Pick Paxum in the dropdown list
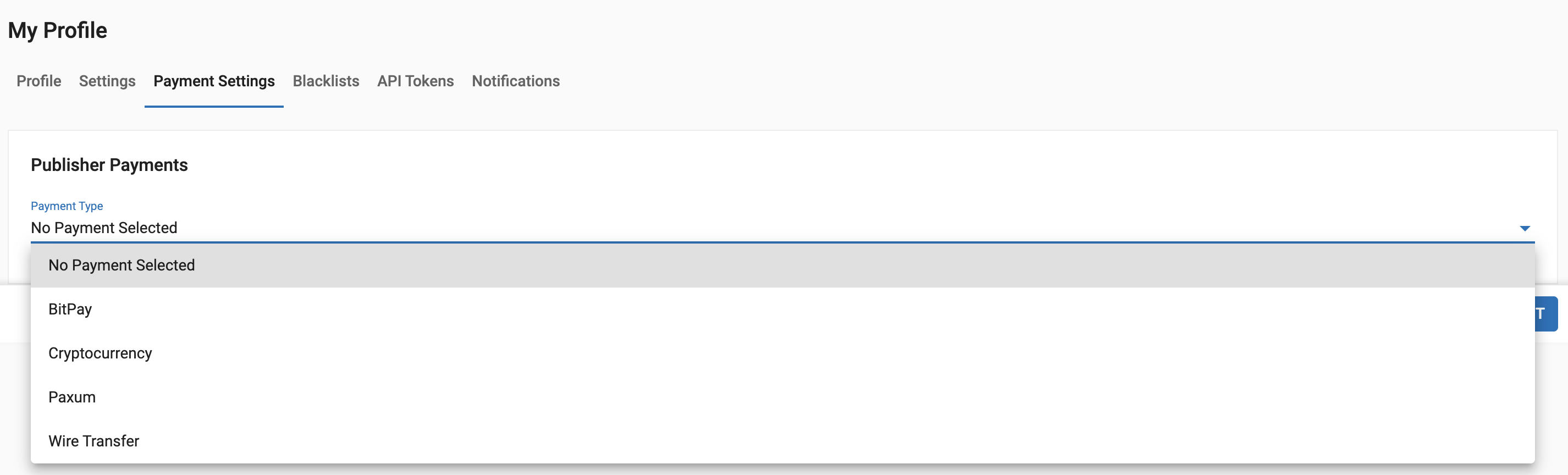This screenshot has height=475, width=1568. 72,397
